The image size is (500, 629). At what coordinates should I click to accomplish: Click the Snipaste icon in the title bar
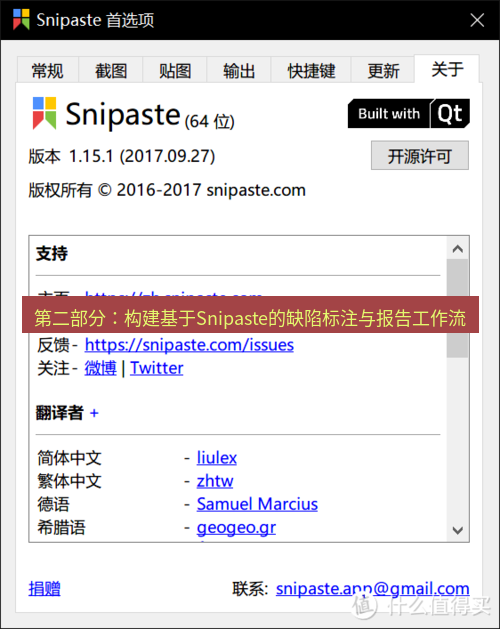[21, 19]
